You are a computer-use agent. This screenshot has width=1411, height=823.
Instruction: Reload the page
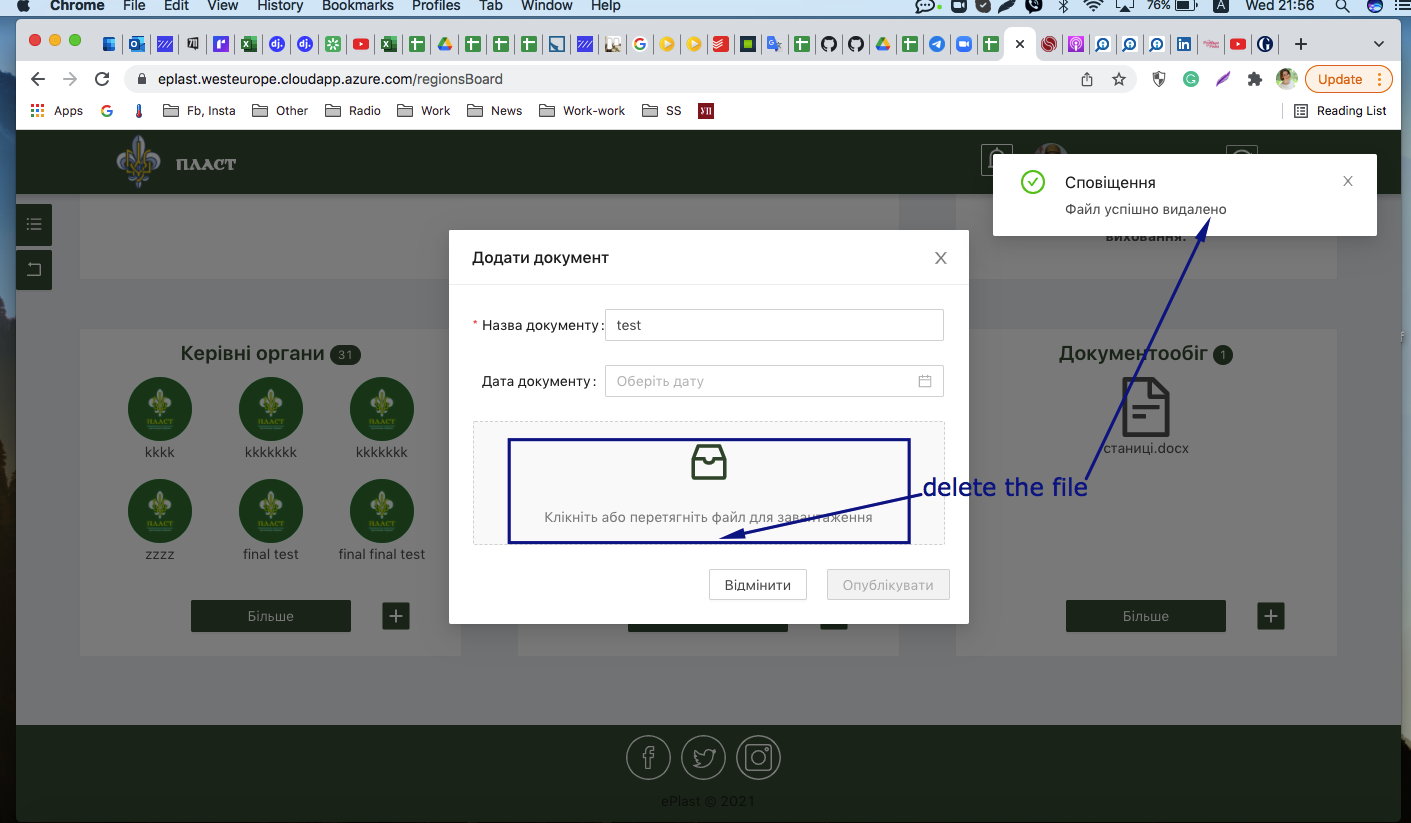point(102,79)
